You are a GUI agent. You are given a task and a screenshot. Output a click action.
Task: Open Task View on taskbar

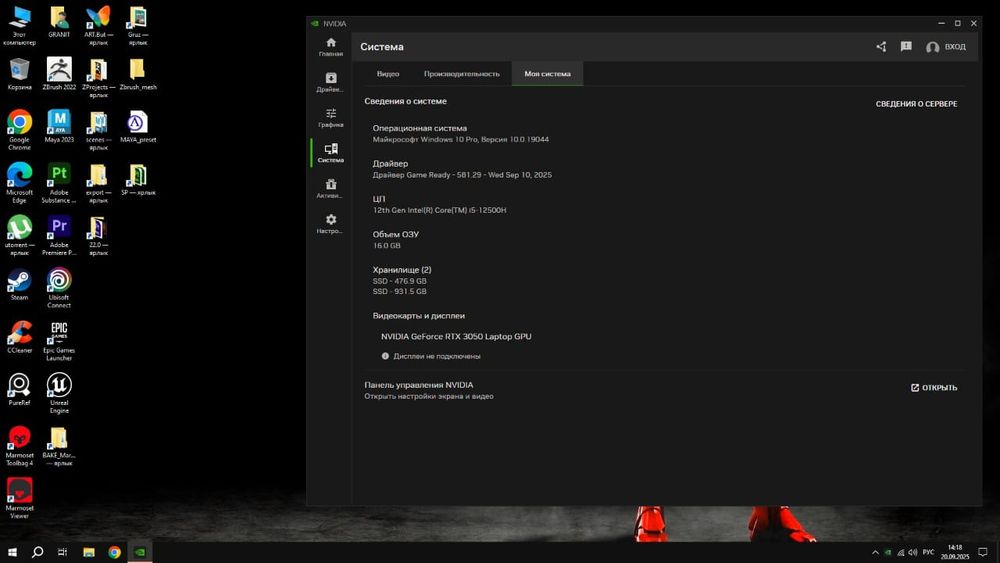tap(62, 552)
